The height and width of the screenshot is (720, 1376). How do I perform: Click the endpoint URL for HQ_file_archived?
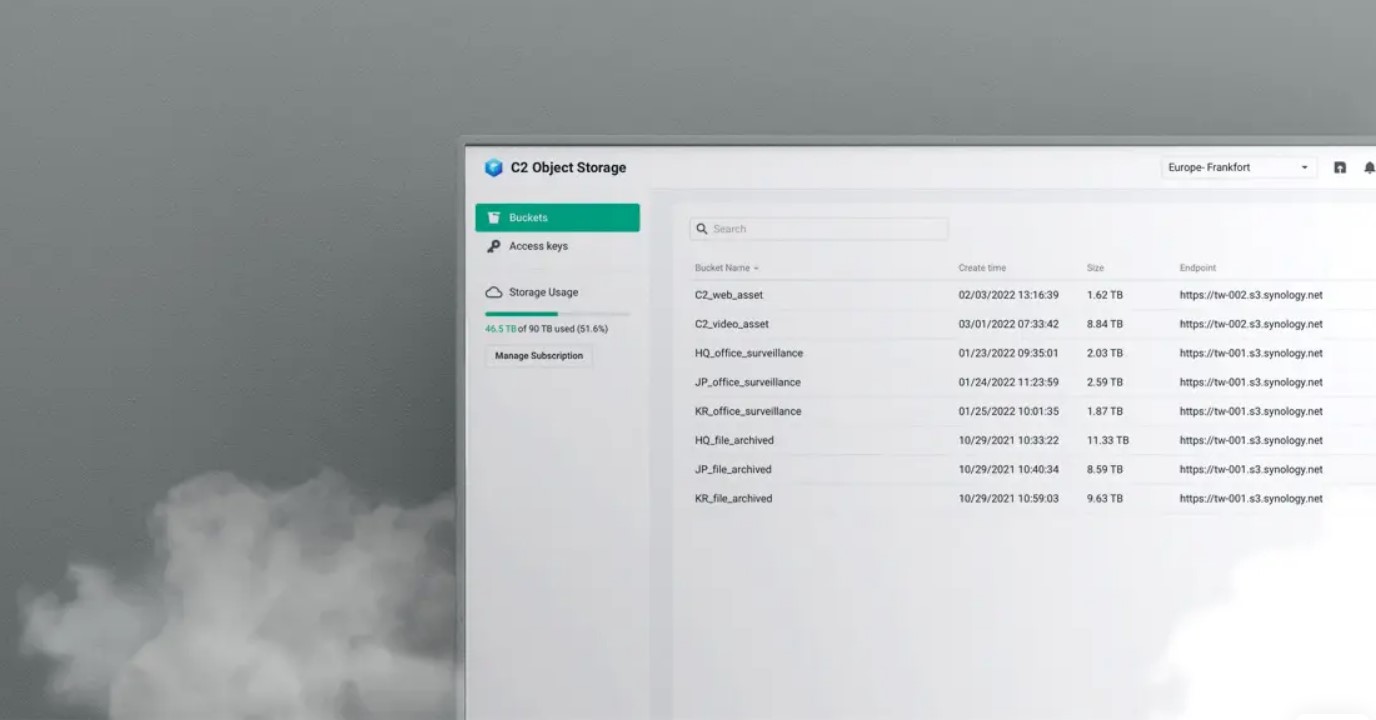tap(1251, 440)
